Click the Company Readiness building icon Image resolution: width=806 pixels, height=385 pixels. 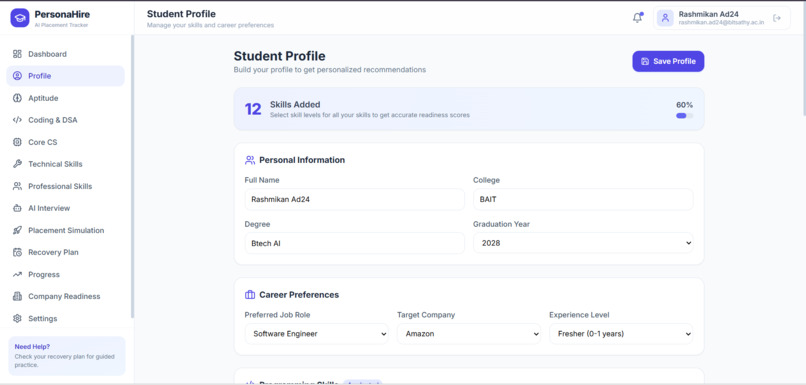click(x=17, y=296)
